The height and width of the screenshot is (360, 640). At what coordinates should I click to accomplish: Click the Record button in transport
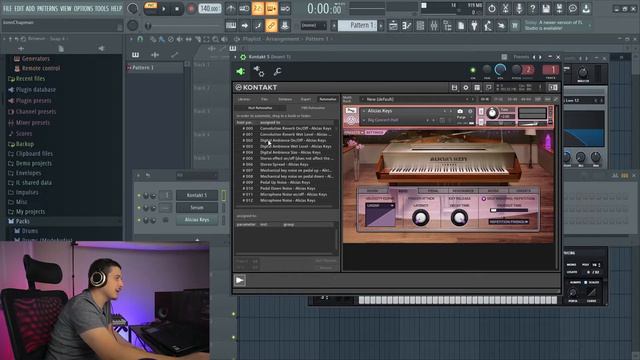point(191,9)
